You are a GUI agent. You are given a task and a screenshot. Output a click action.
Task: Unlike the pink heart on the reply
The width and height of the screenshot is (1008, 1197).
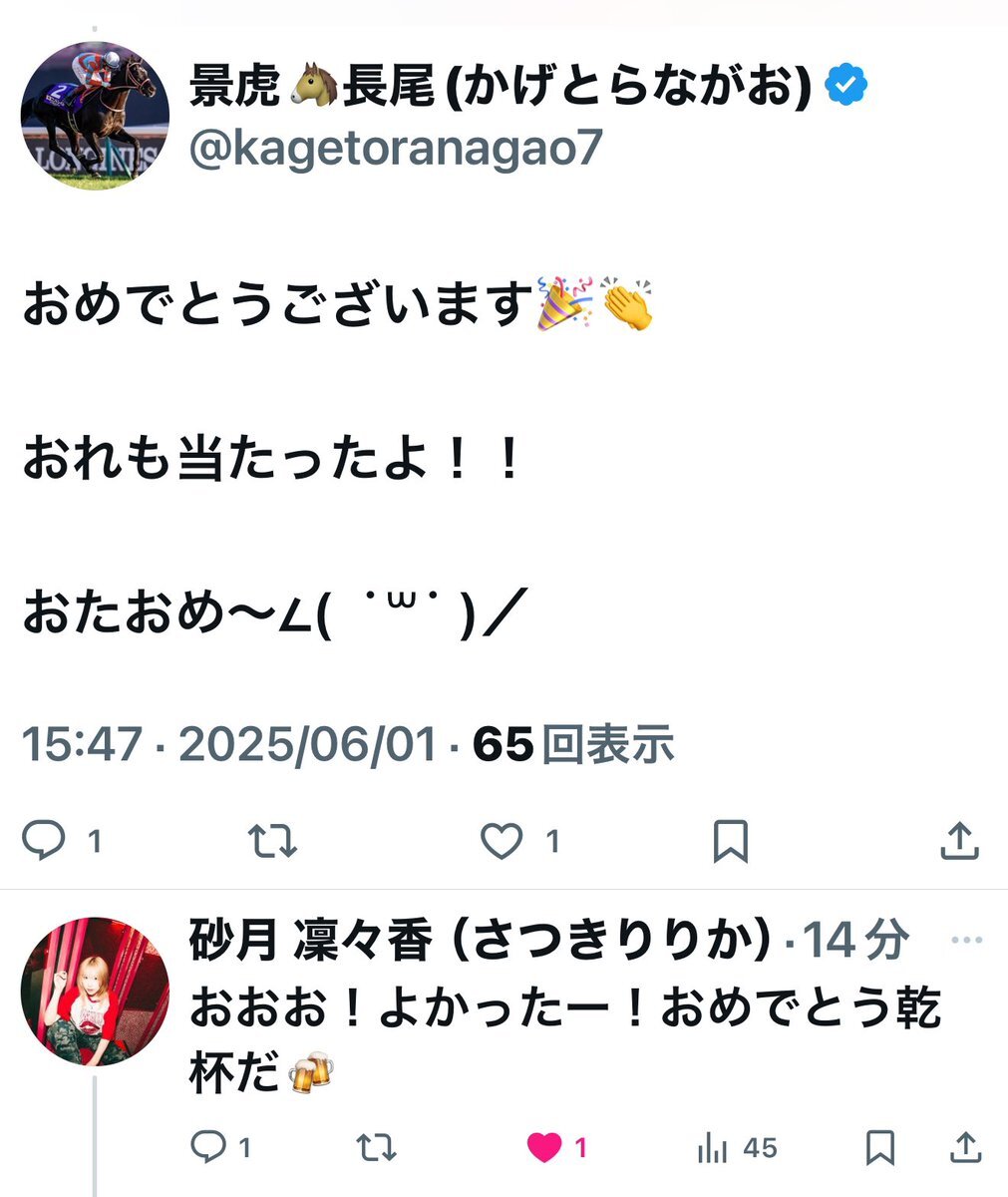(x=544, y=1148)
